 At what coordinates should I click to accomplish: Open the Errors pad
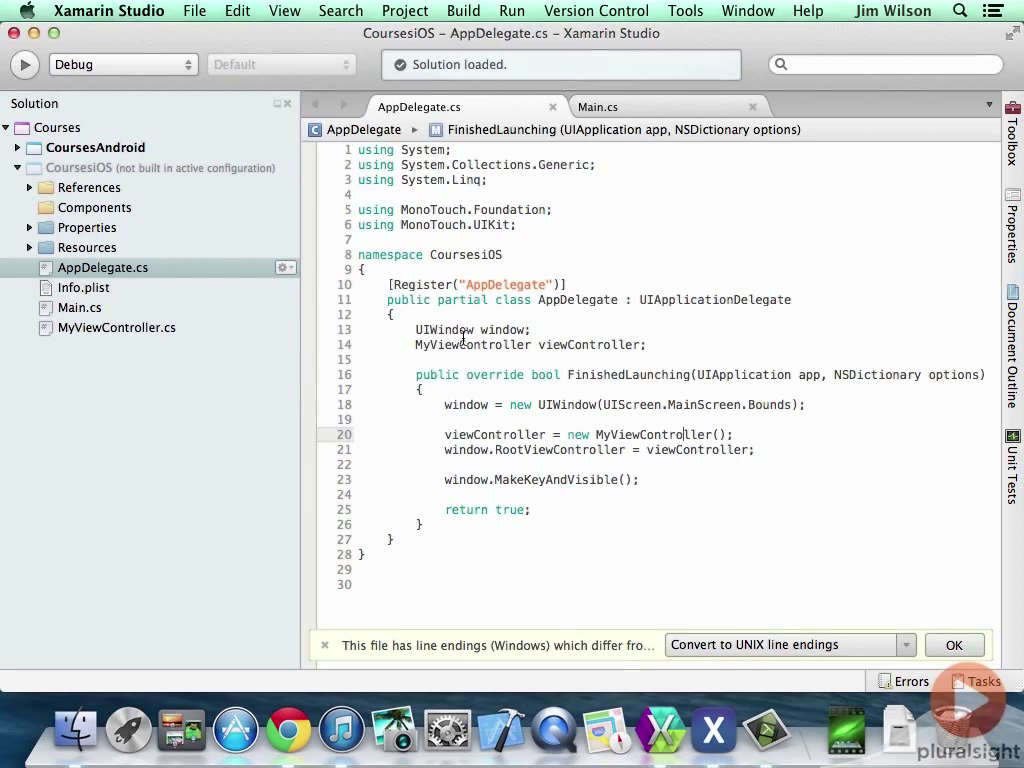[904, 682]
